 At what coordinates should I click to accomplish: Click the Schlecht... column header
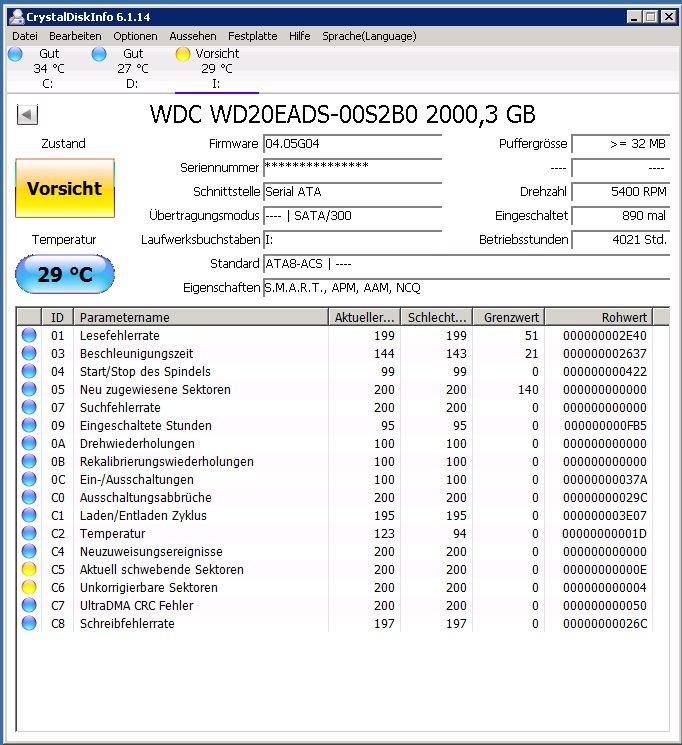[x=437, y=317]
